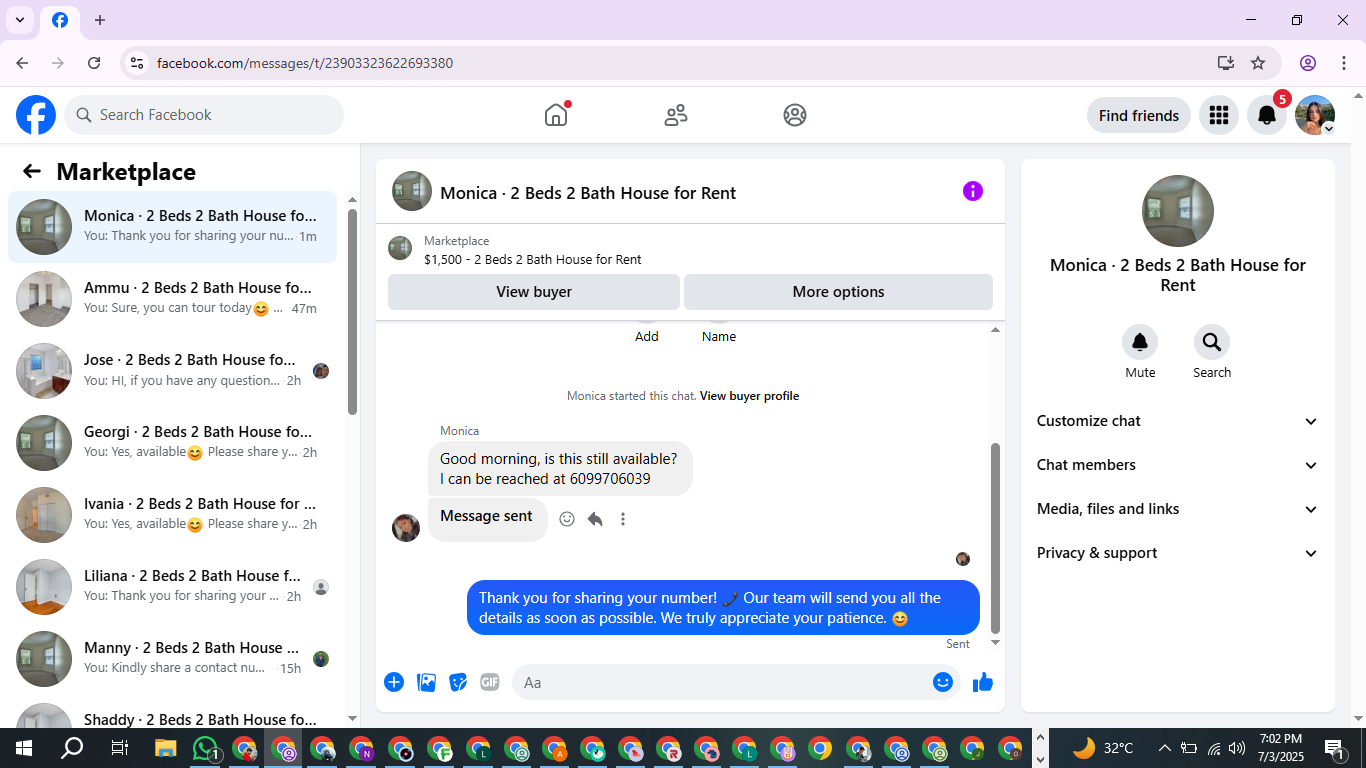
Task: Open new browser tab plus button
Action: pyautogui.click(x=100, y=20)
